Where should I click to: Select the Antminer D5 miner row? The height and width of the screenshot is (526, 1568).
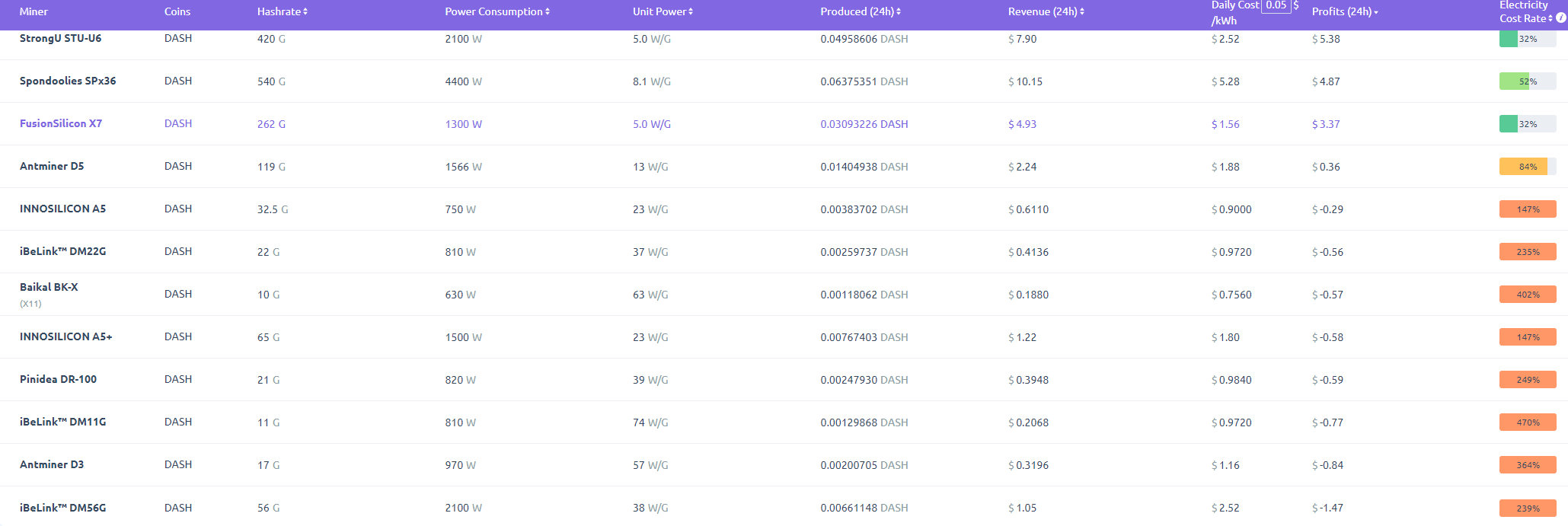[52, 166]
